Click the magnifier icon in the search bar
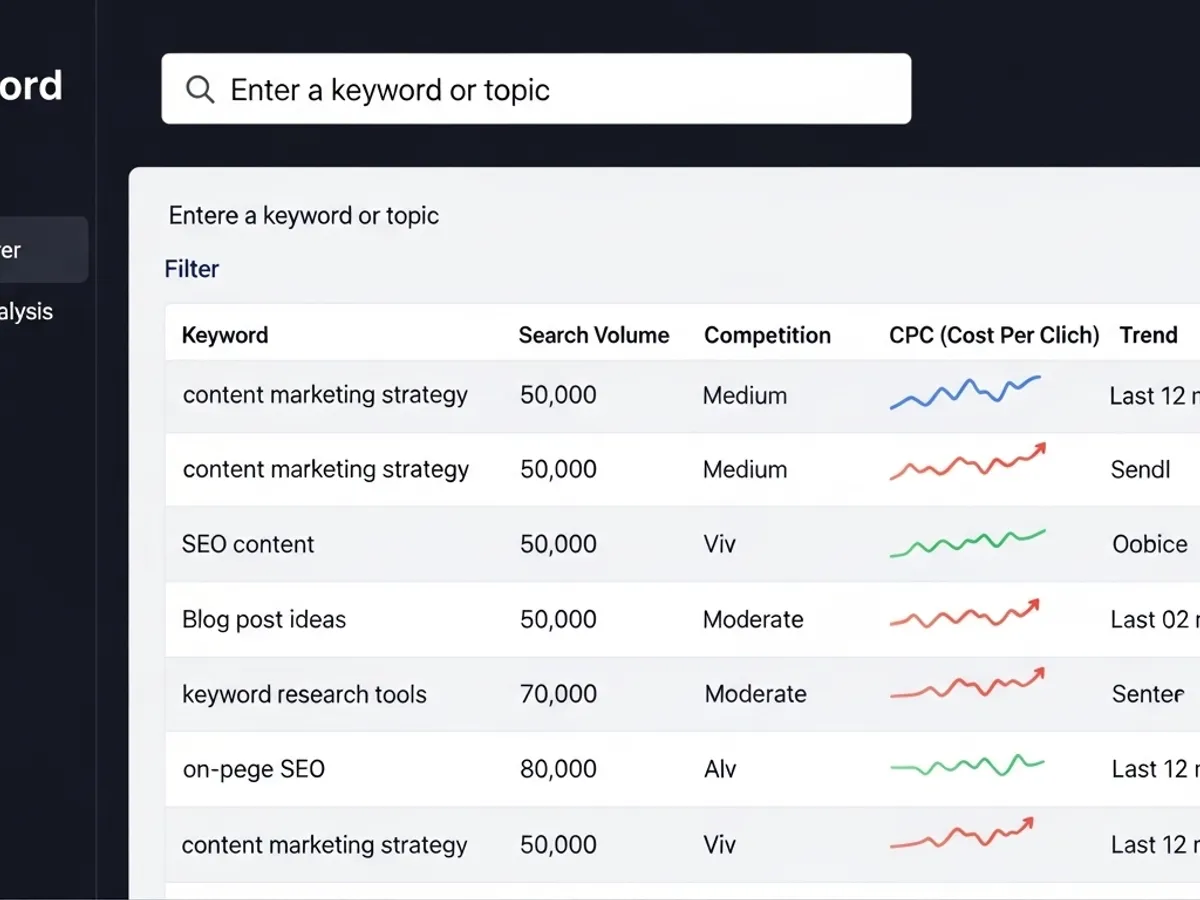 (200, 90)
